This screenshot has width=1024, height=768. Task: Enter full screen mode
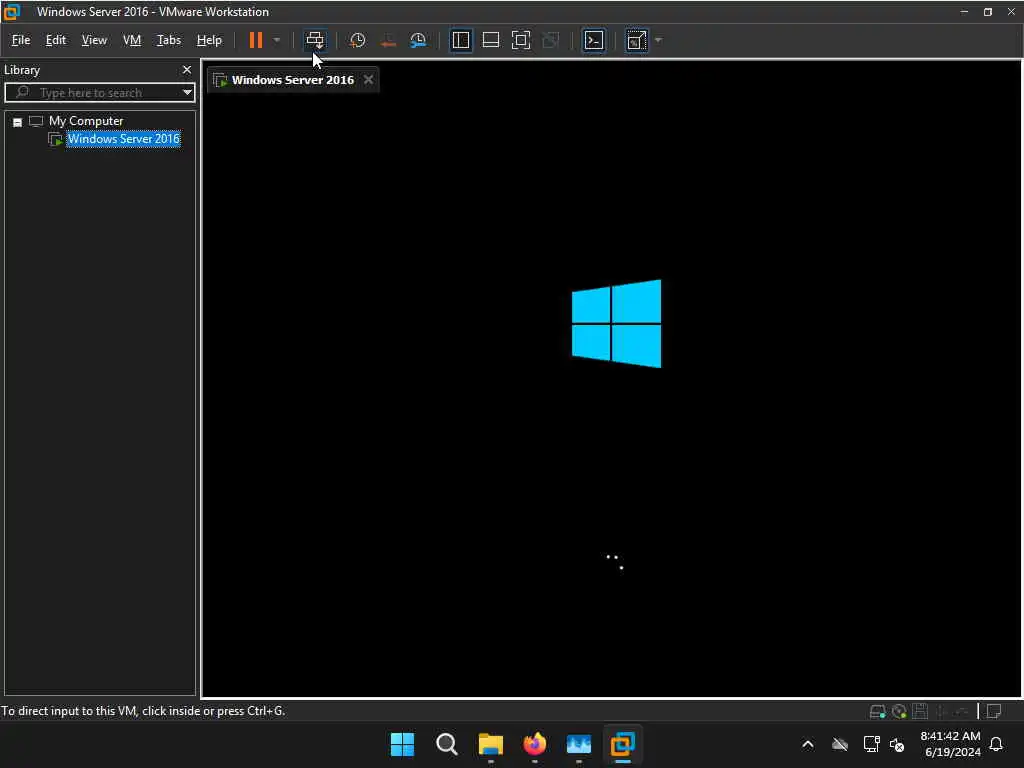521,40
